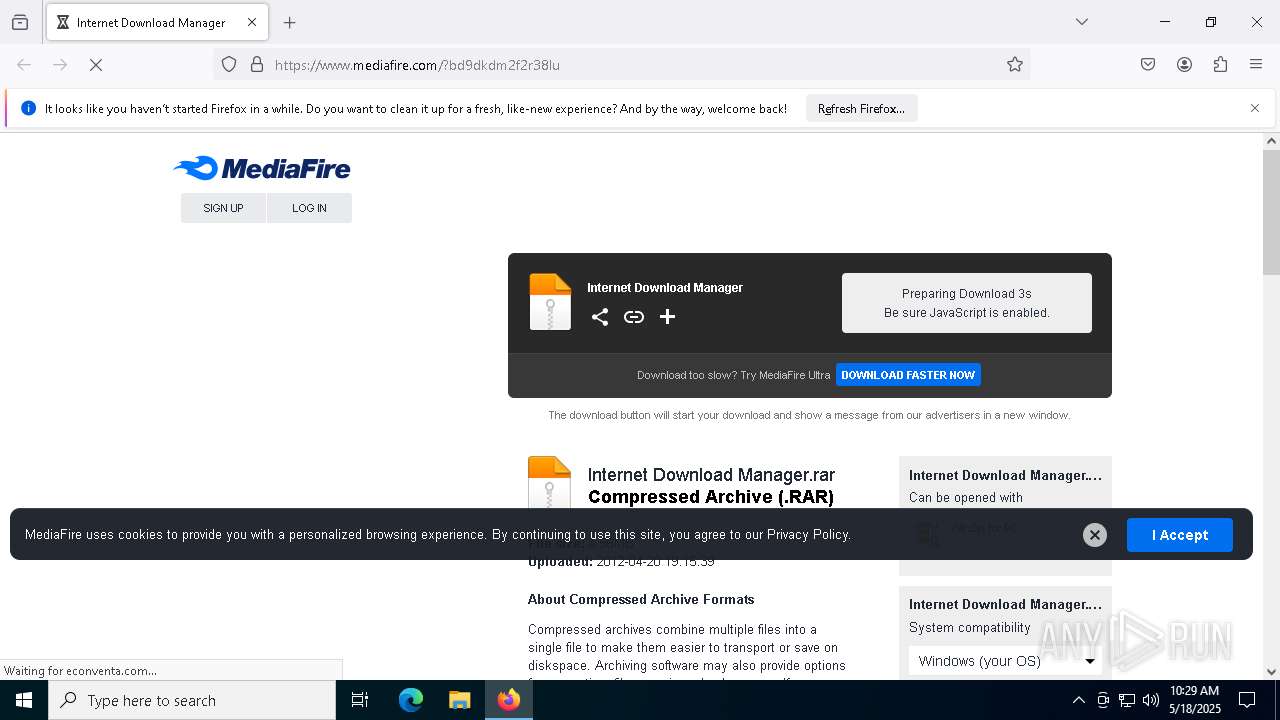
Task: Open Firefox account menu
Action: (x=1184, y=65)
